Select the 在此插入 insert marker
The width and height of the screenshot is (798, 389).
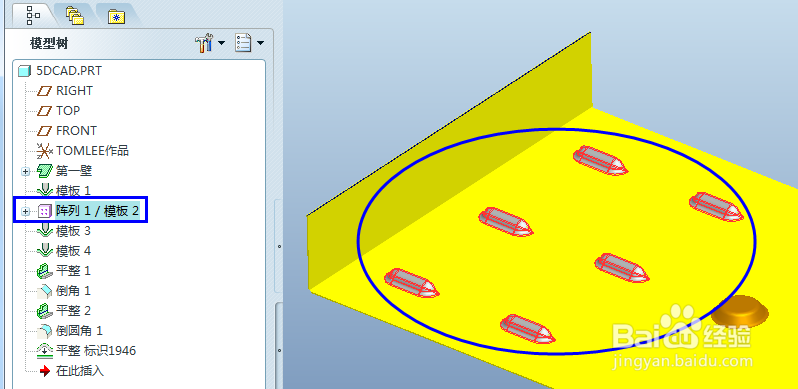tap(79, 371)
